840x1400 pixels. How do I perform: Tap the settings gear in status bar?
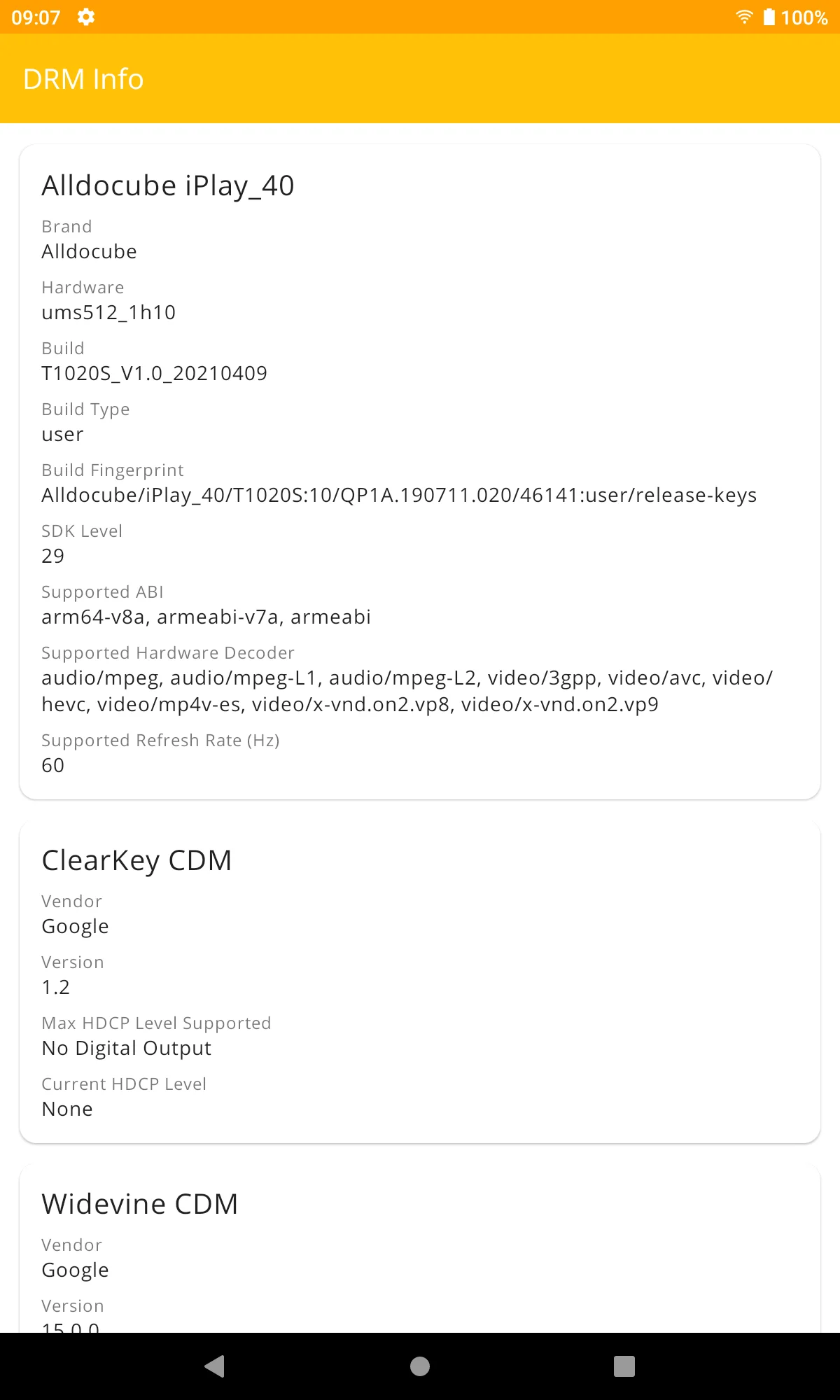point(86,17)
